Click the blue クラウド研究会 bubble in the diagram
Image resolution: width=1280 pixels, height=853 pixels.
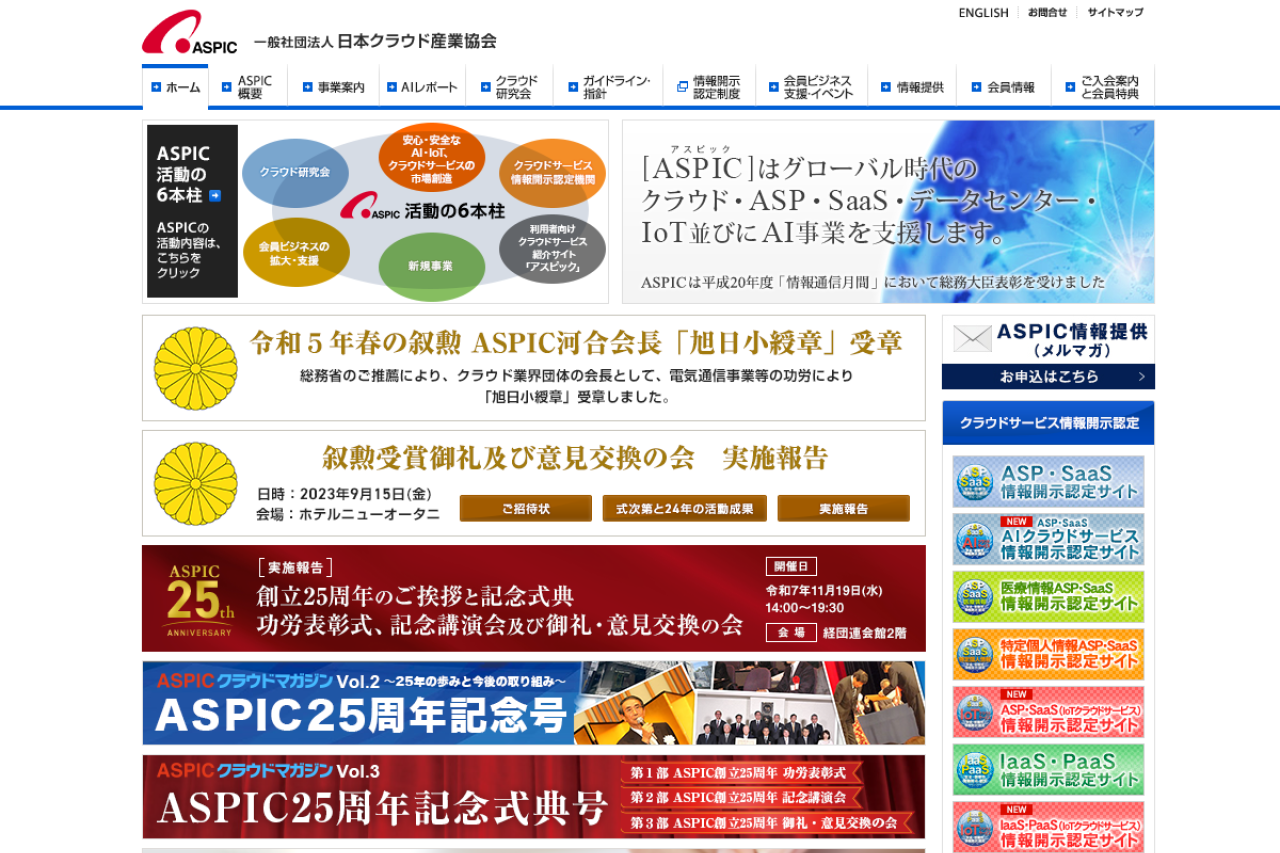[x=295, y=172]
